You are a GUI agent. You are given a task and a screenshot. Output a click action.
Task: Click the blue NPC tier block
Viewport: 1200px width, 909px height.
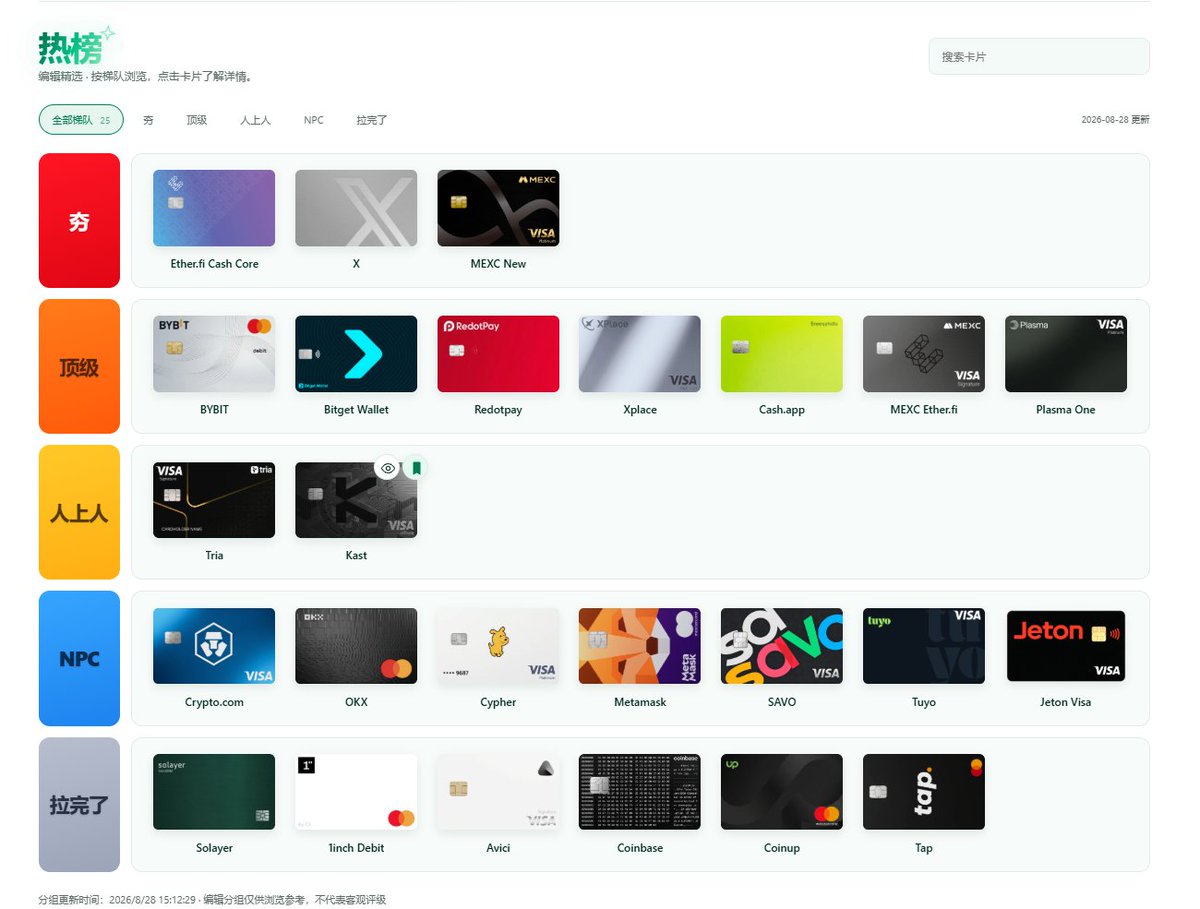[79, 659]
